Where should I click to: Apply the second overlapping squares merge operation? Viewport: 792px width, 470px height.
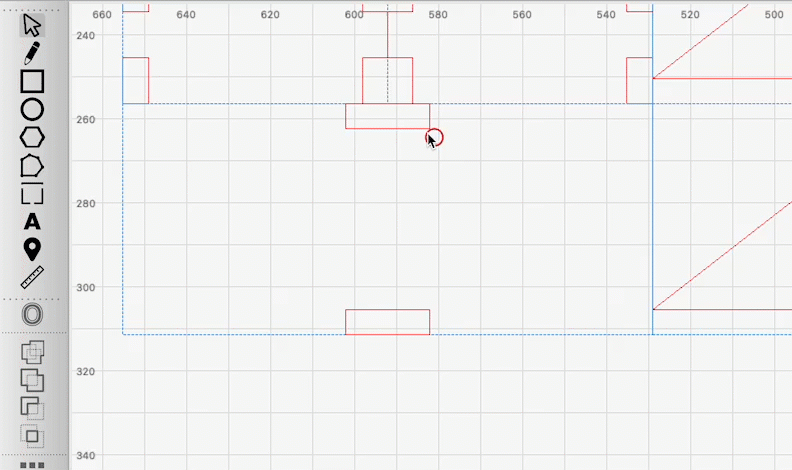click(x=32, y=380)
